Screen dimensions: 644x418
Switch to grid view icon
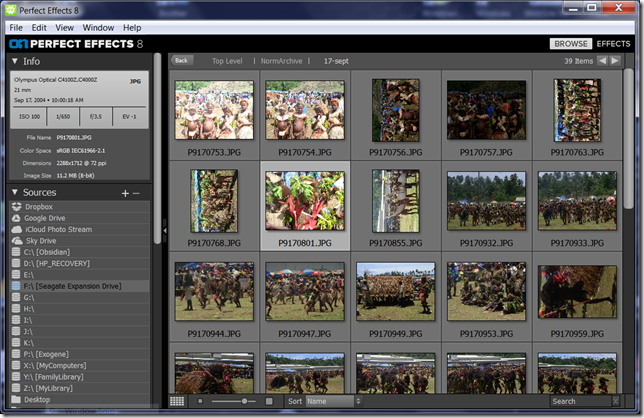(x=177, y=401)
